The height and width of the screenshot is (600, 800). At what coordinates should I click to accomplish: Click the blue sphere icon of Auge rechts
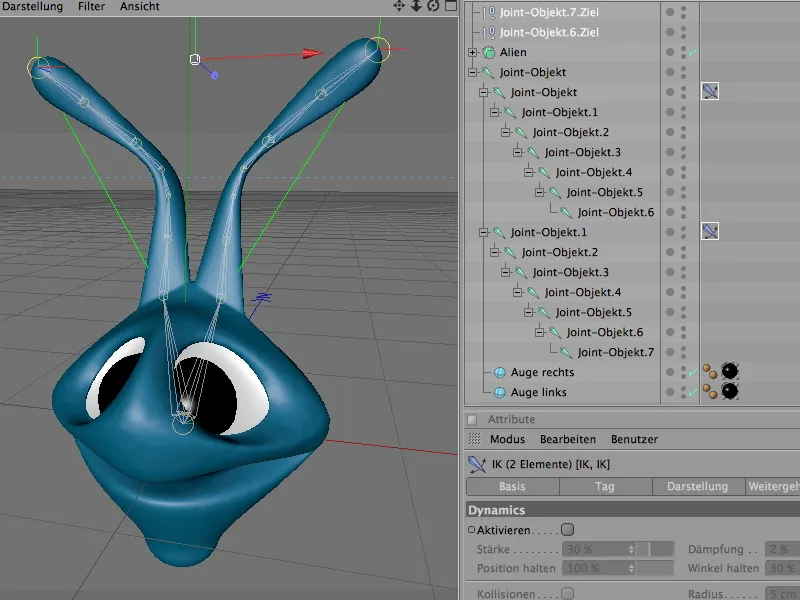(500, 372)
